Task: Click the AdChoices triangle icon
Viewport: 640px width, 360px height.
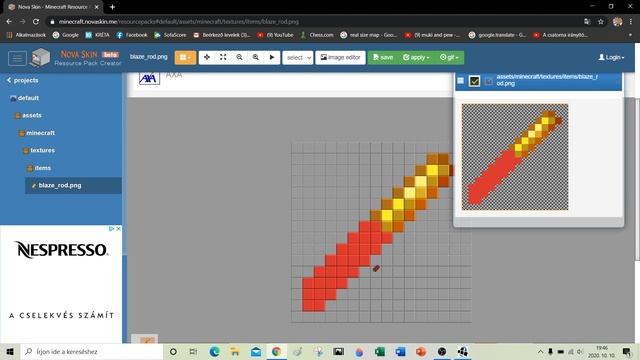Action: pyautogui.click(x=111, y=229)
